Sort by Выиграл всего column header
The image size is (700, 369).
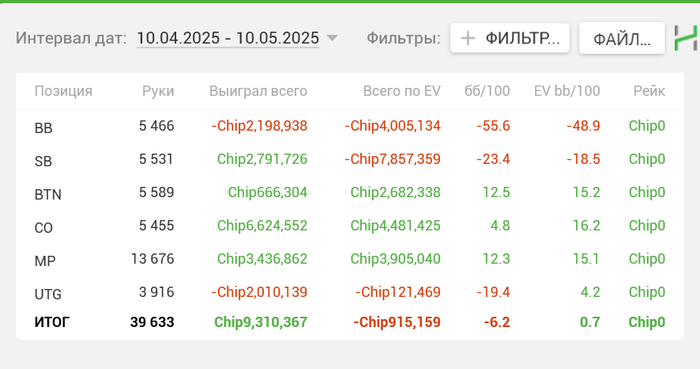pyautogui.click(x=258, y=91)
